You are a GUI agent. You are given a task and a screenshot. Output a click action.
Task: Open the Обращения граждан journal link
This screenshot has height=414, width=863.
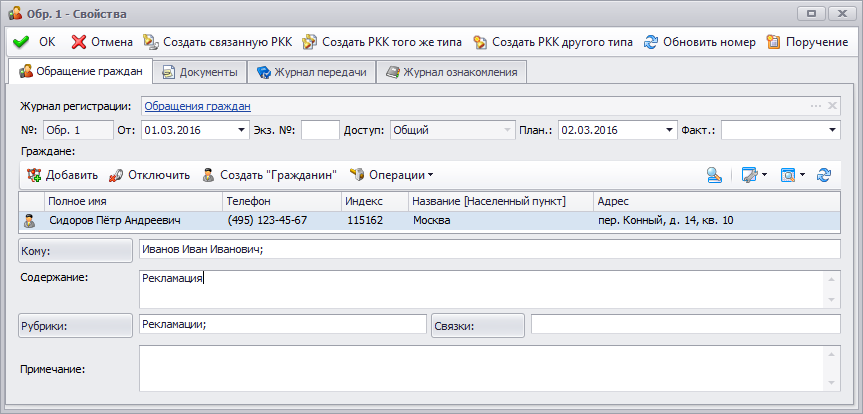pos(197,105)
